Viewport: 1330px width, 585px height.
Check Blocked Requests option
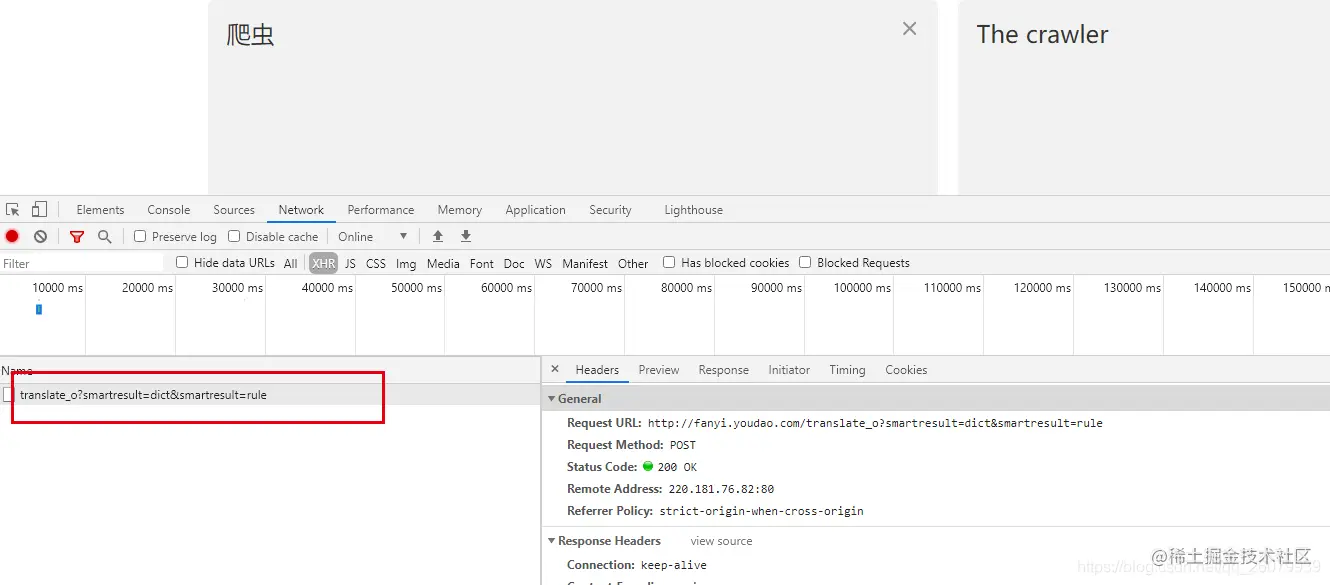[805, 263]
